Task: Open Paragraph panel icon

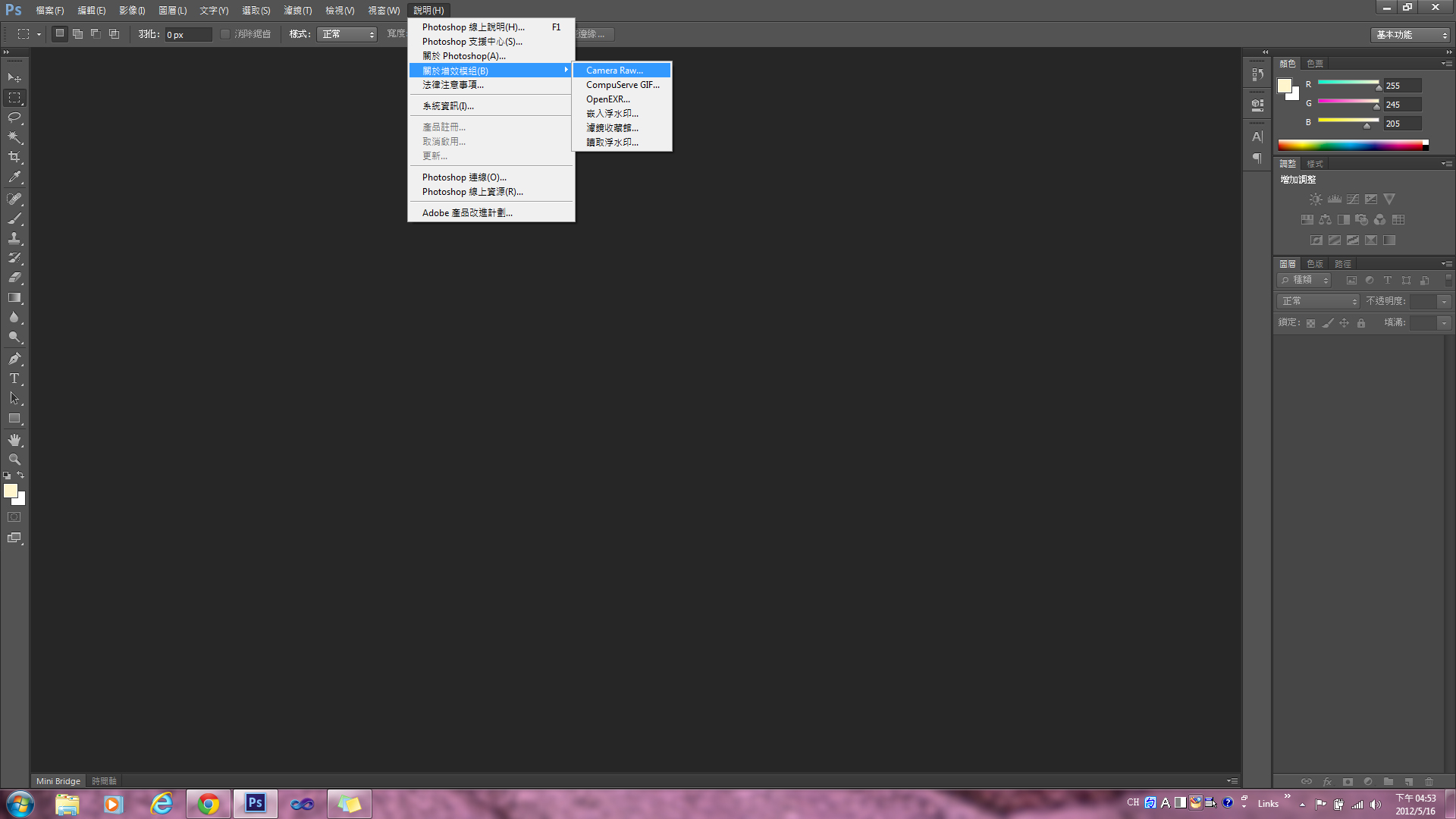Action: [x=1257, y=158]
